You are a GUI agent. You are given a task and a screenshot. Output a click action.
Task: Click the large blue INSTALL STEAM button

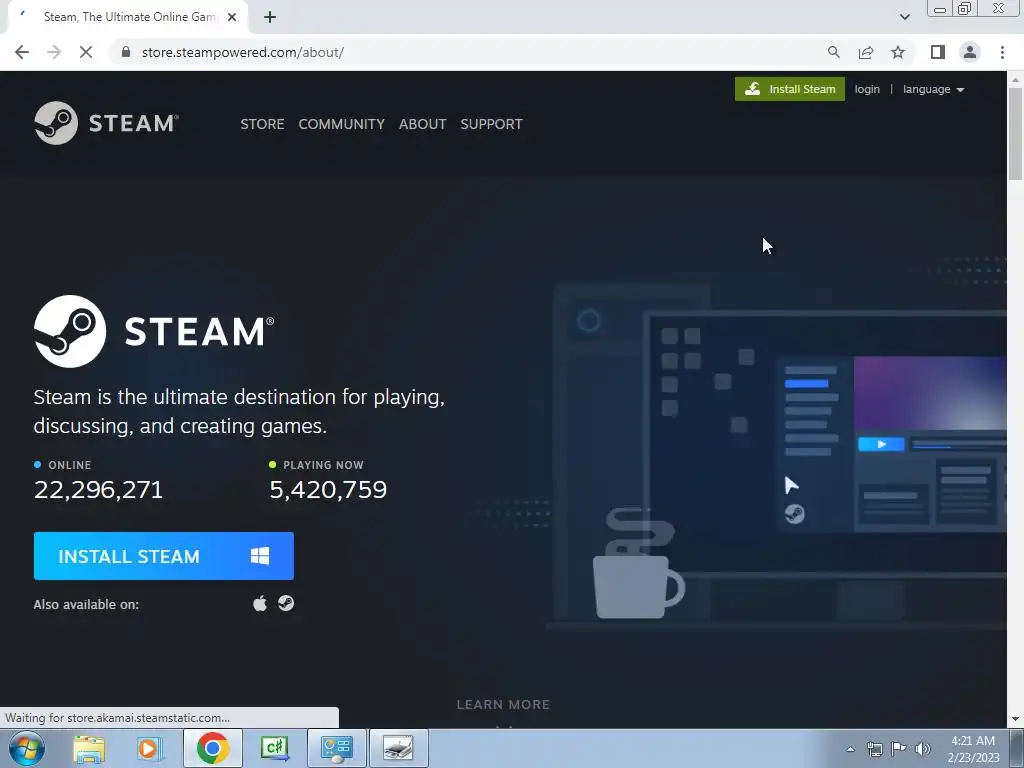tap(163, 556)
